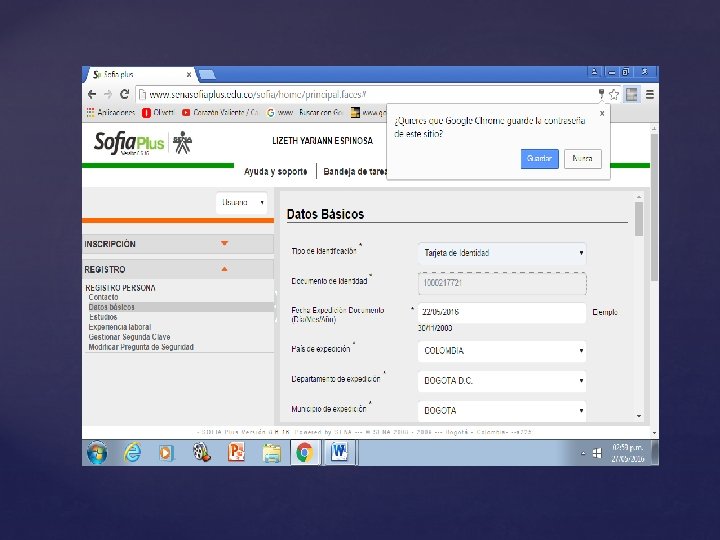The image size is (720, 540).
Task: Expand the INSCRIPCIÓN section
Action: pos(178,244)
